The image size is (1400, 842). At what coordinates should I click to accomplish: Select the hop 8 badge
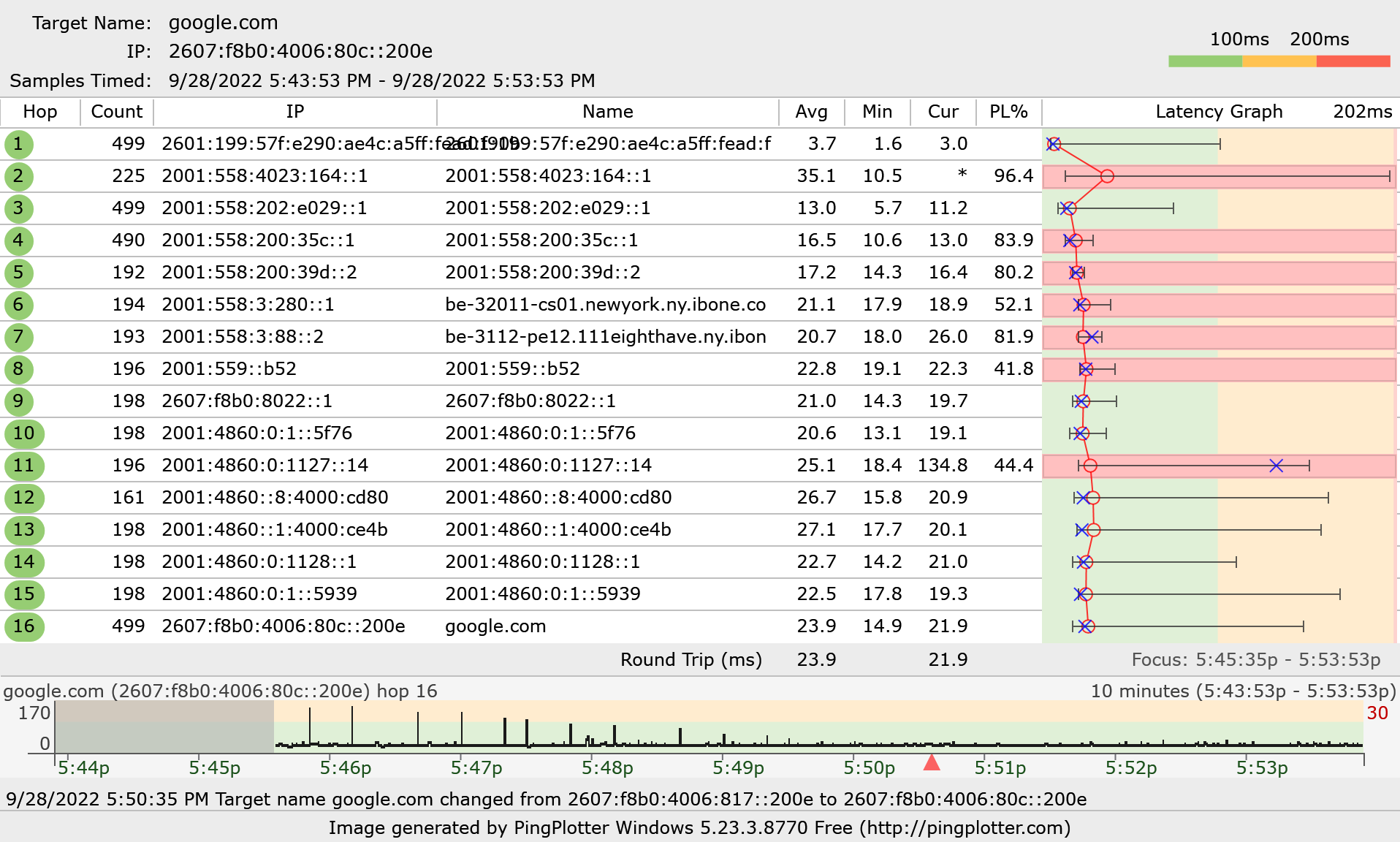click(20, 369)
